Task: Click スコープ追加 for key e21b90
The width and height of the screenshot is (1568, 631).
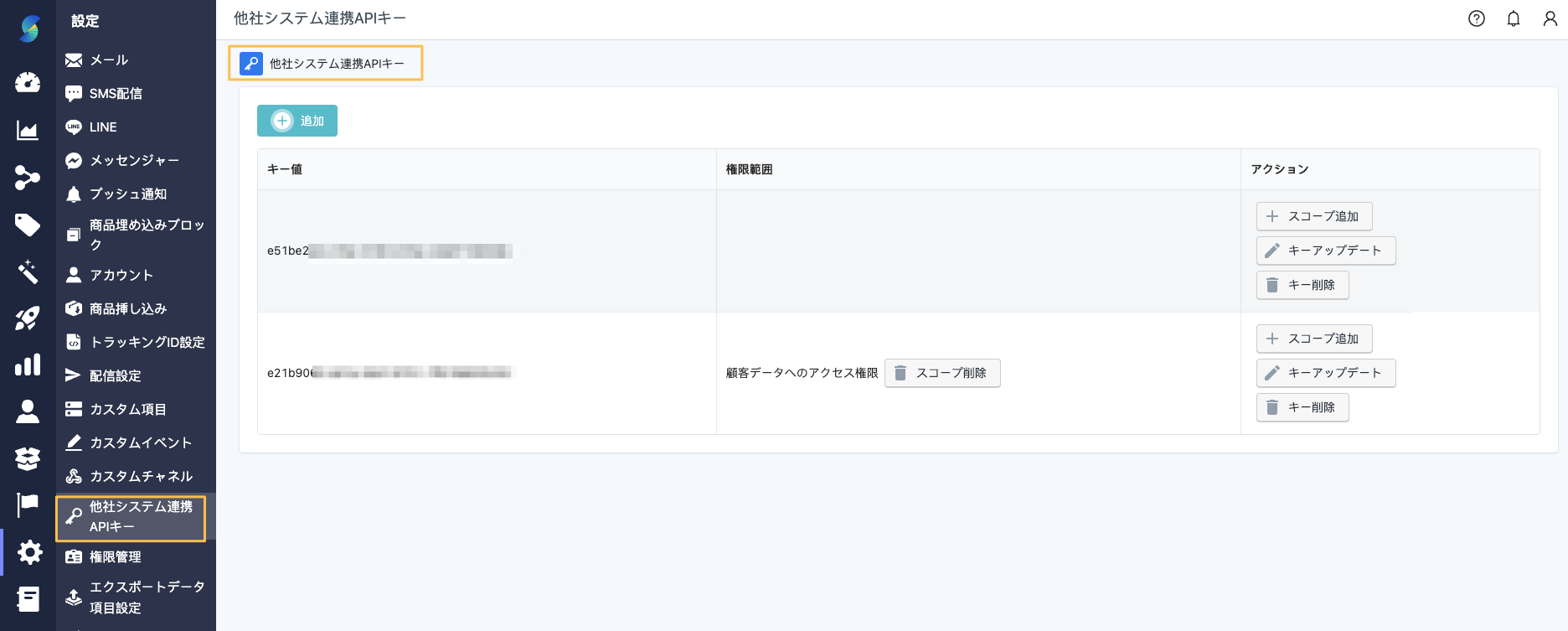Action: (x=1314, y=339)
